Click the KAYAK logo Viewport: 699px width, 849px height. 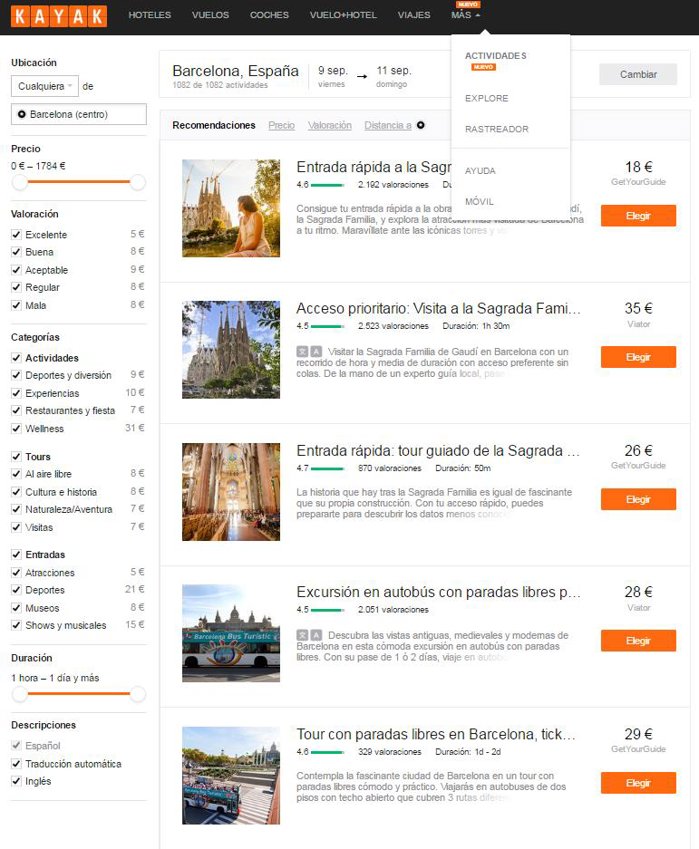pyautogui.click(x=58, y=16)
